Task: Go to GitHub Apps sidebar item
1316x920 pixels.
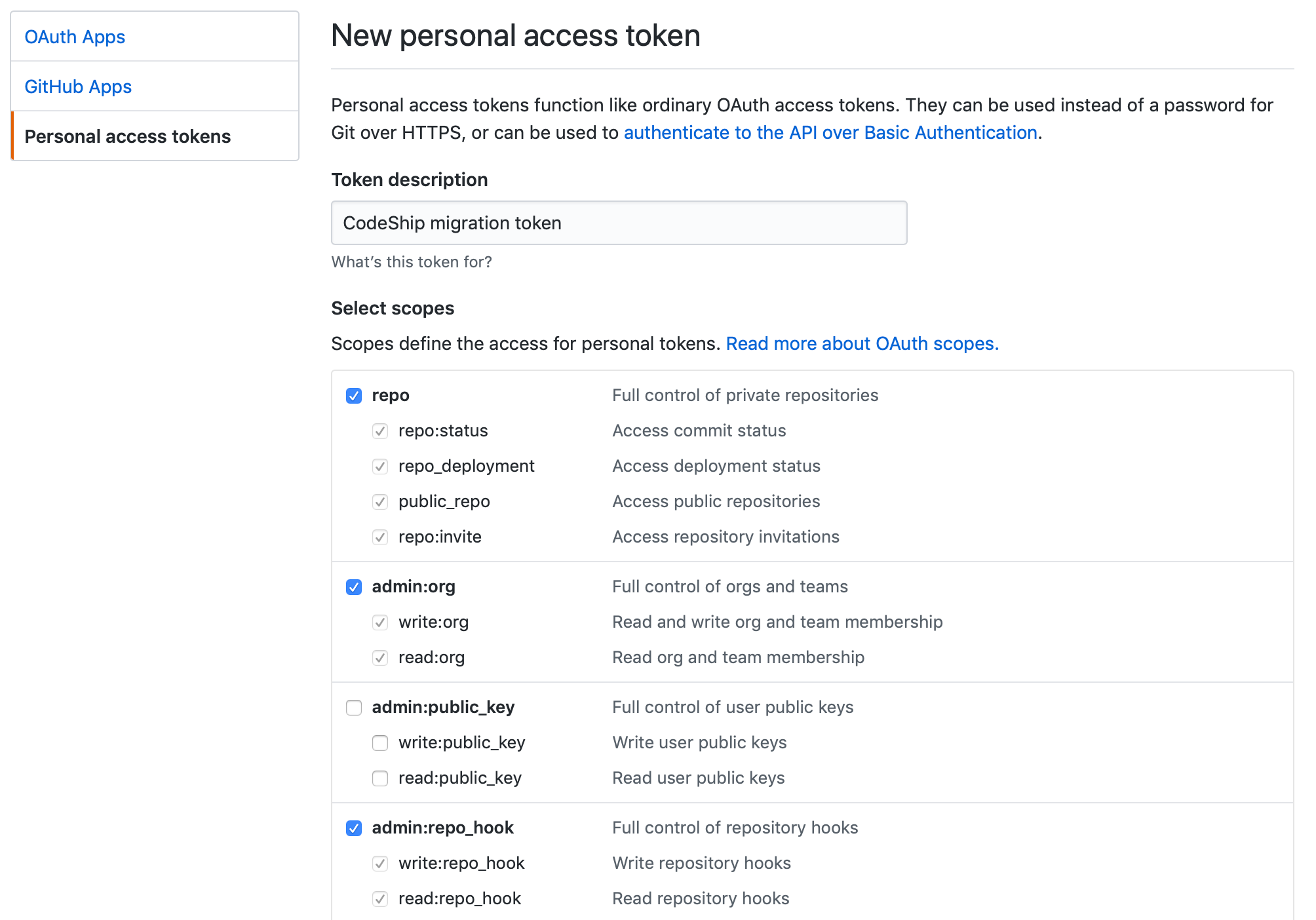Action: (x=78, y=86)
